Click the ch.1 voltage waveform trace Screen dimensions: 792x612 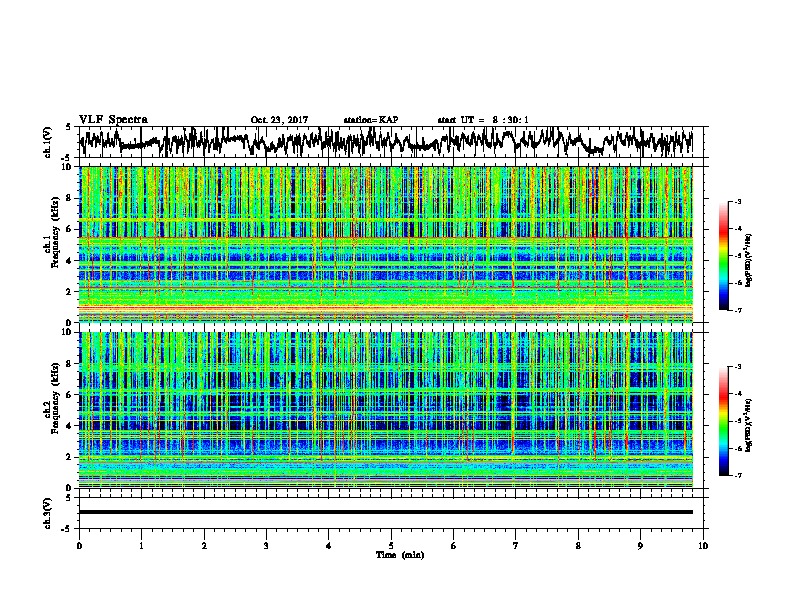click(386, 142)
